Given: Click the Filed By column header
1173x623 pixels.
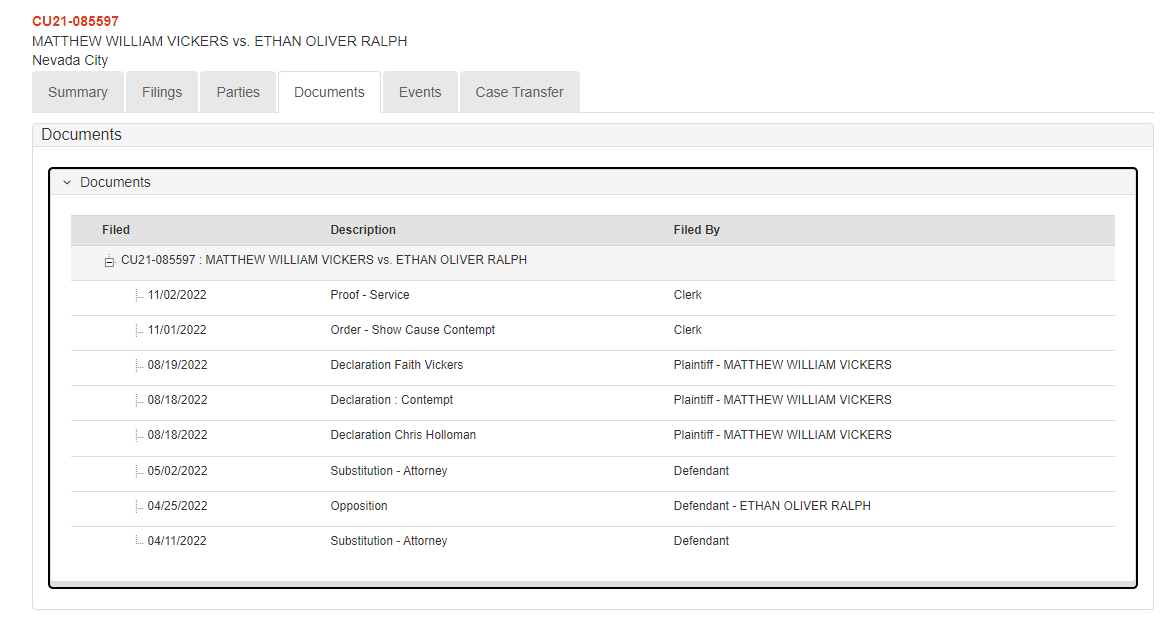Looking at the screenshot, I should [696, 230].
